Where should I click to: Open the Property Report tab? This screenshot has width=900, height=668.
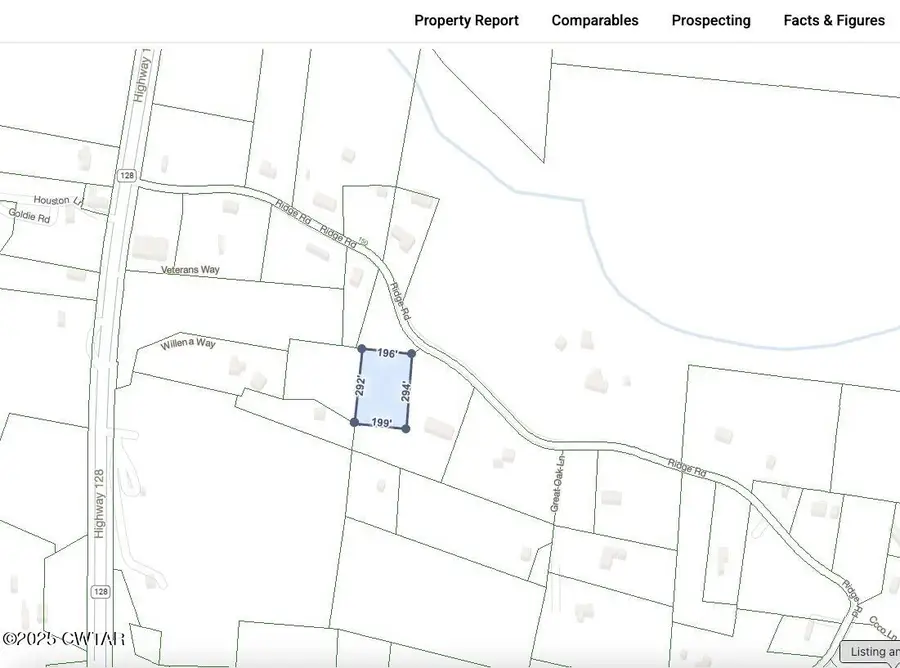tap(466, 20)
